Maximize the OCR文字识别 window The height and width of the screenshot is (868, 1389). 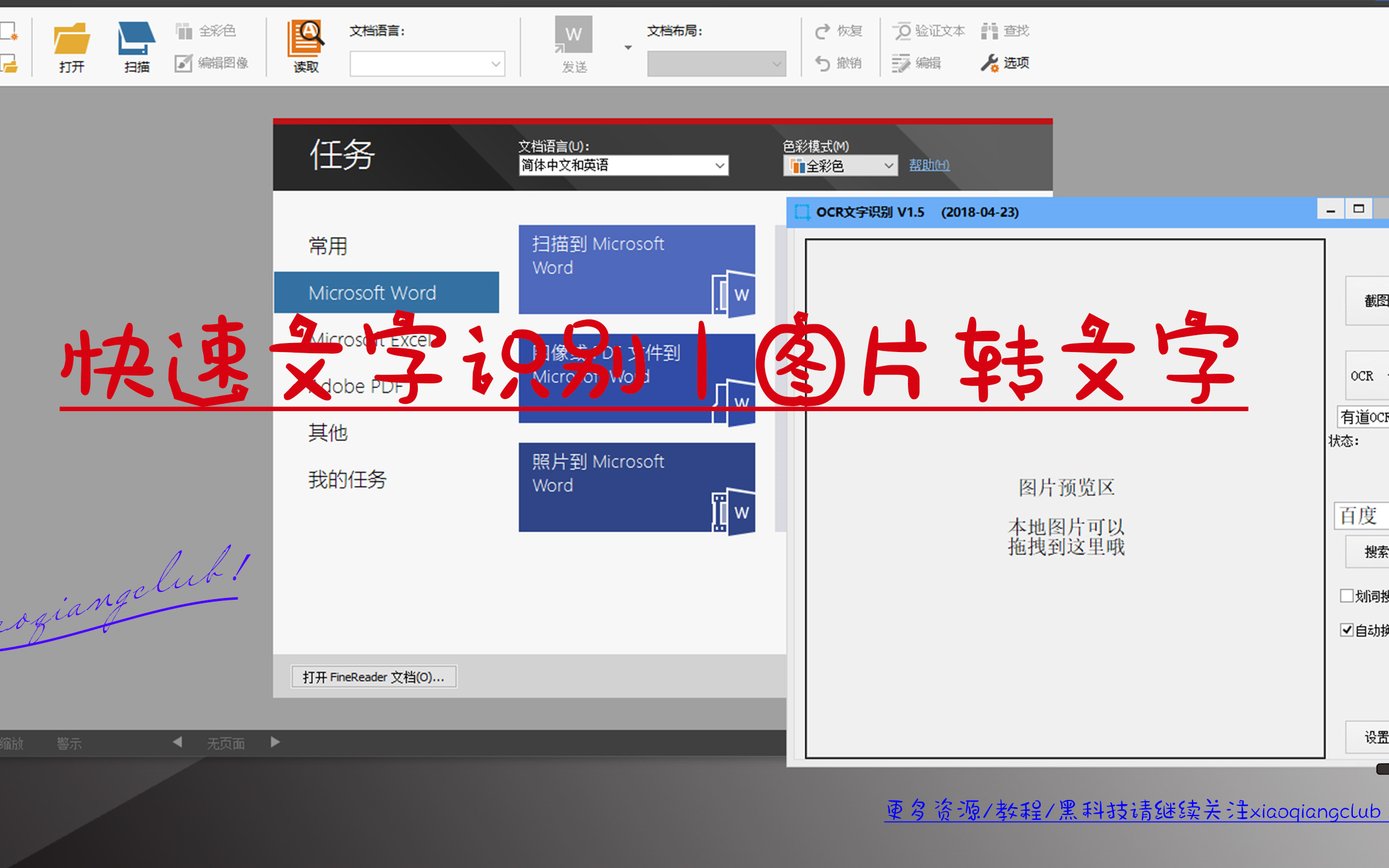1359,209
